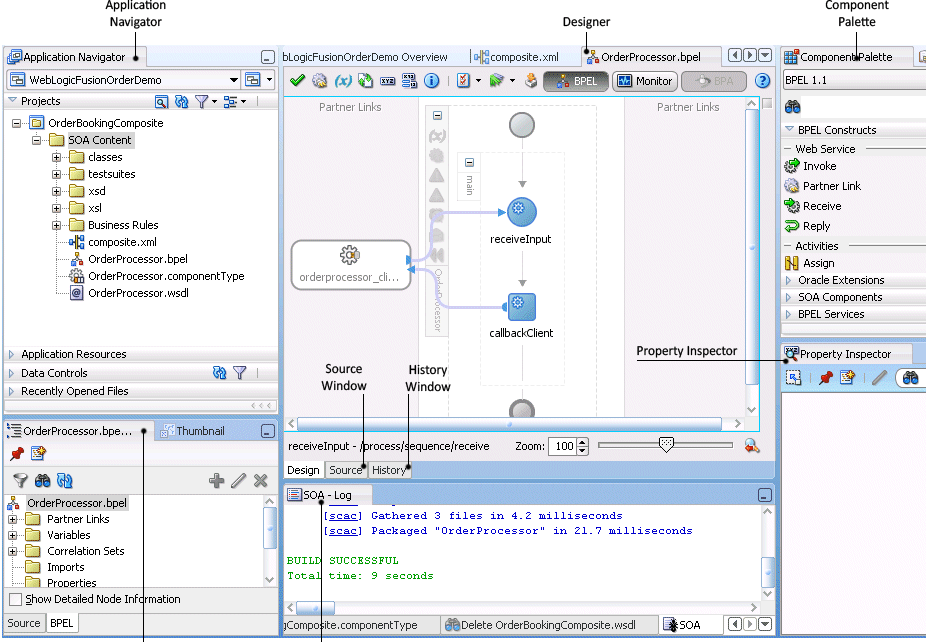This screenshot has height=642, width=926.
Task: Expand the Application Resources section
Action: click(x=11, y=354)
